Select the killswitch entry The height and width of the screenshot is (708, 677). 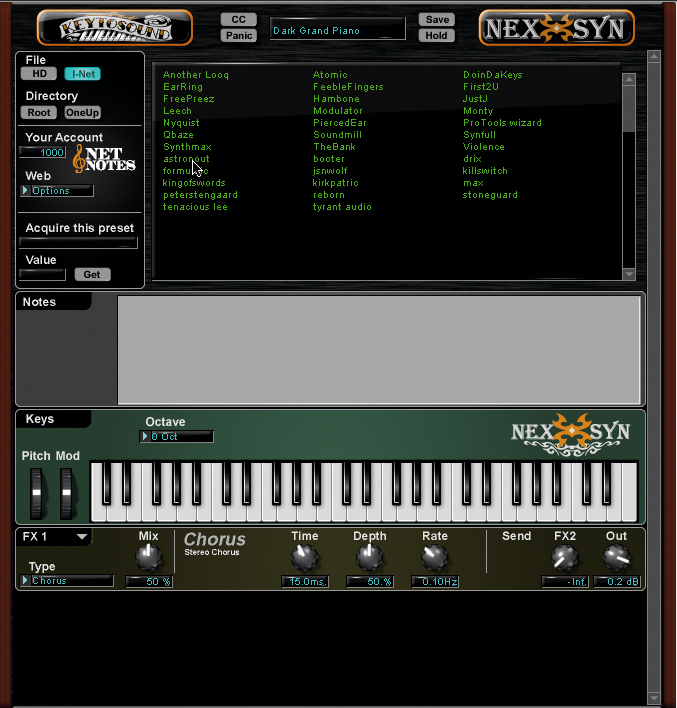point(485,171)
